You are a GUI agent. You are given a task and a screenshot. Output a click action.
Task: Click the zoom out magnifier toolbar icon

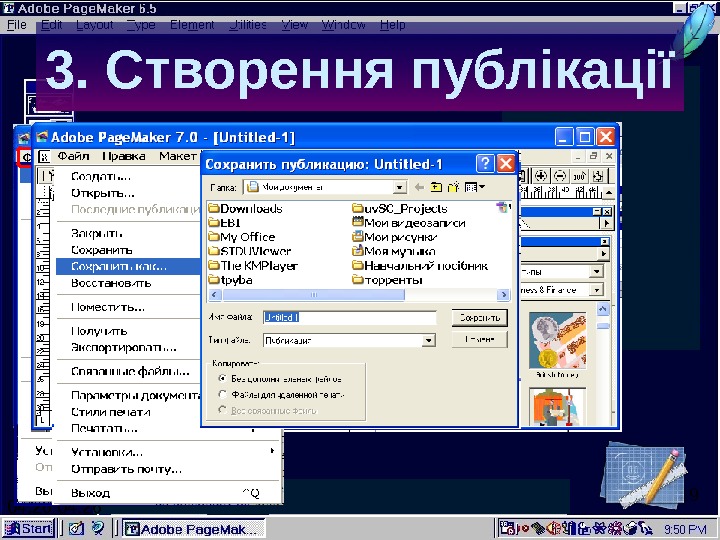560,176
